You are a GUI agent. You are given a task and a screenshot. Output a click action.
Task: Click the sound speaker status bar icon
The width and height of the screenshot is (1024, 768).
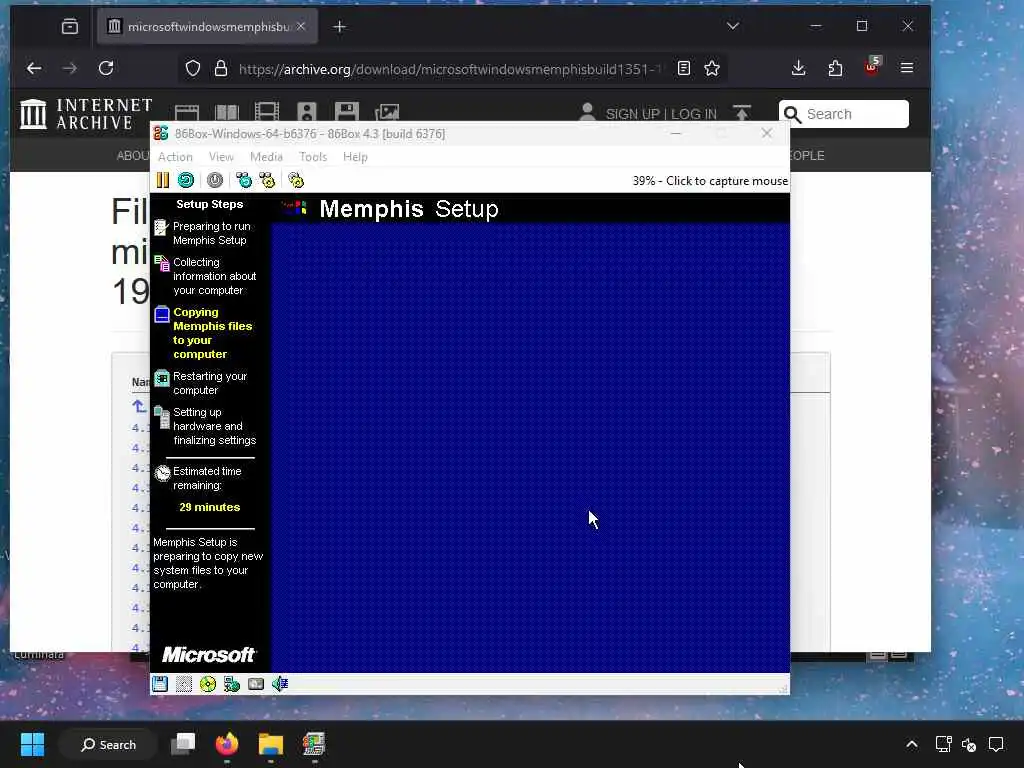coord(280,684)
